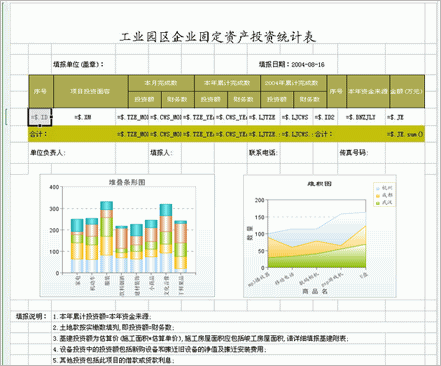Click note 3 about 基建投资额为估算价
This screenshot has width=441, height=366.
coord(201,339)
